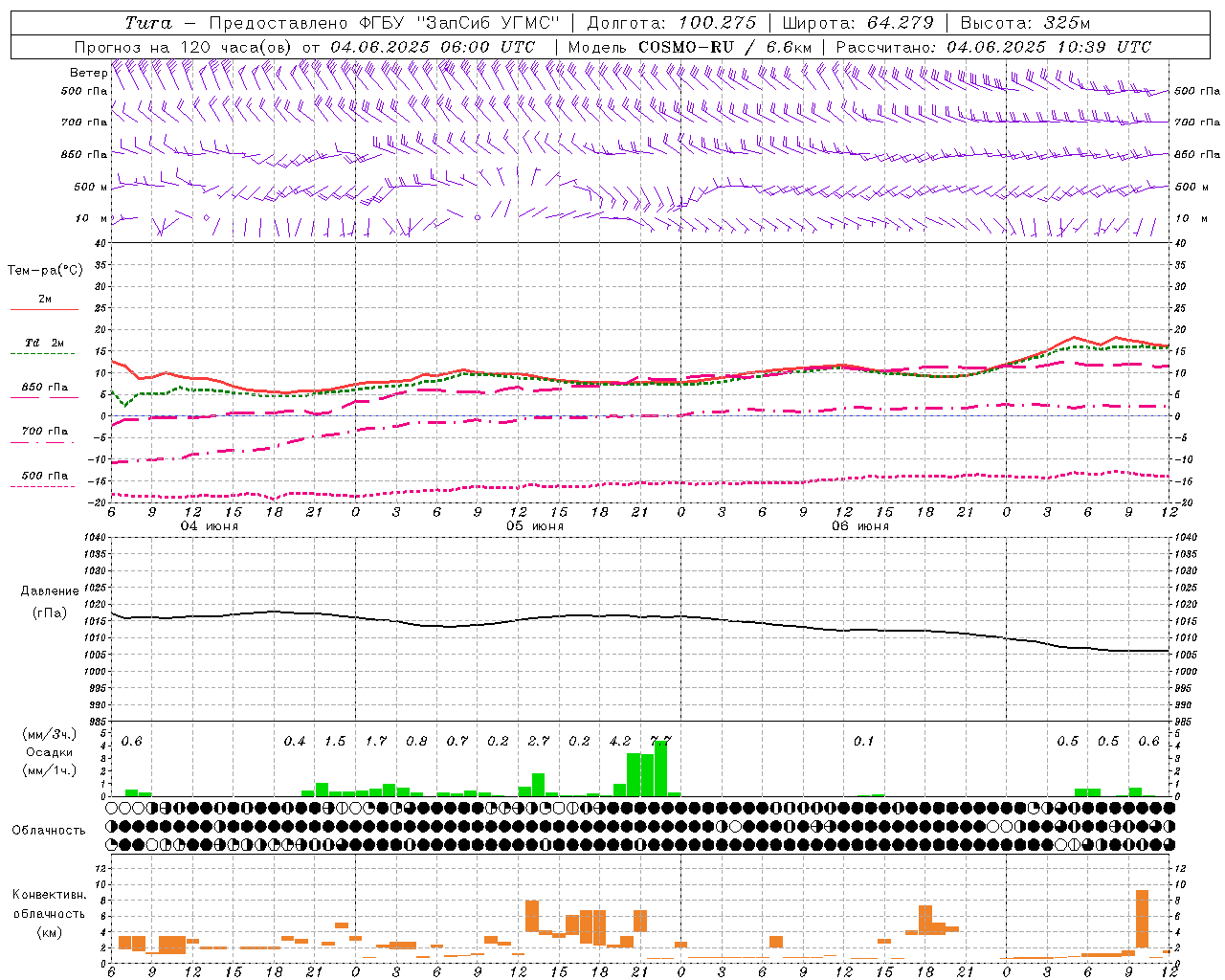This screenshot has height=980, width=1225.
Task: Click the "Осадки" precipitation panel label
Action: coord(49,752)
